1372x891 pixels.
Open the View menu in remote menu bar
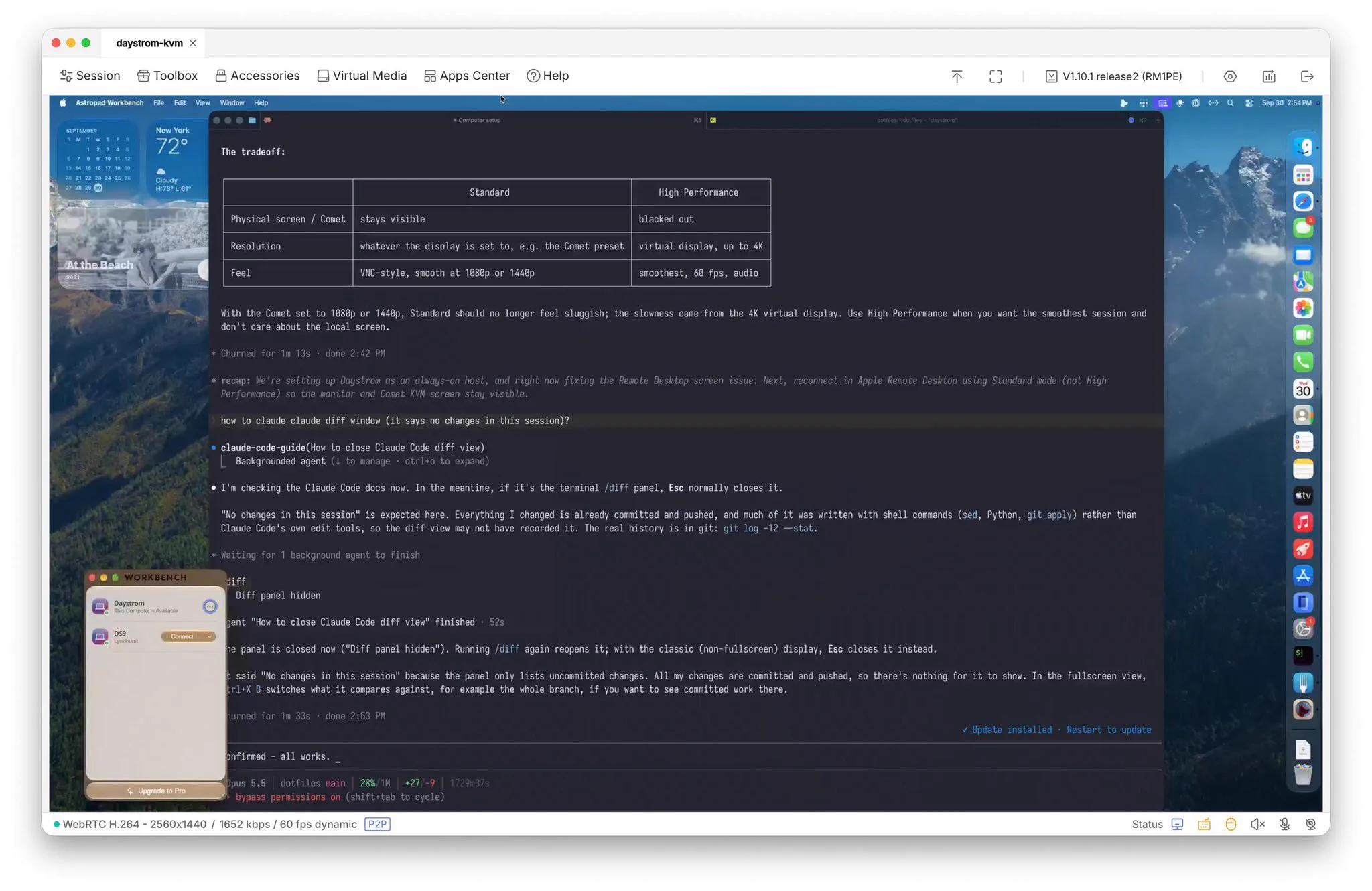pos(203,103)
